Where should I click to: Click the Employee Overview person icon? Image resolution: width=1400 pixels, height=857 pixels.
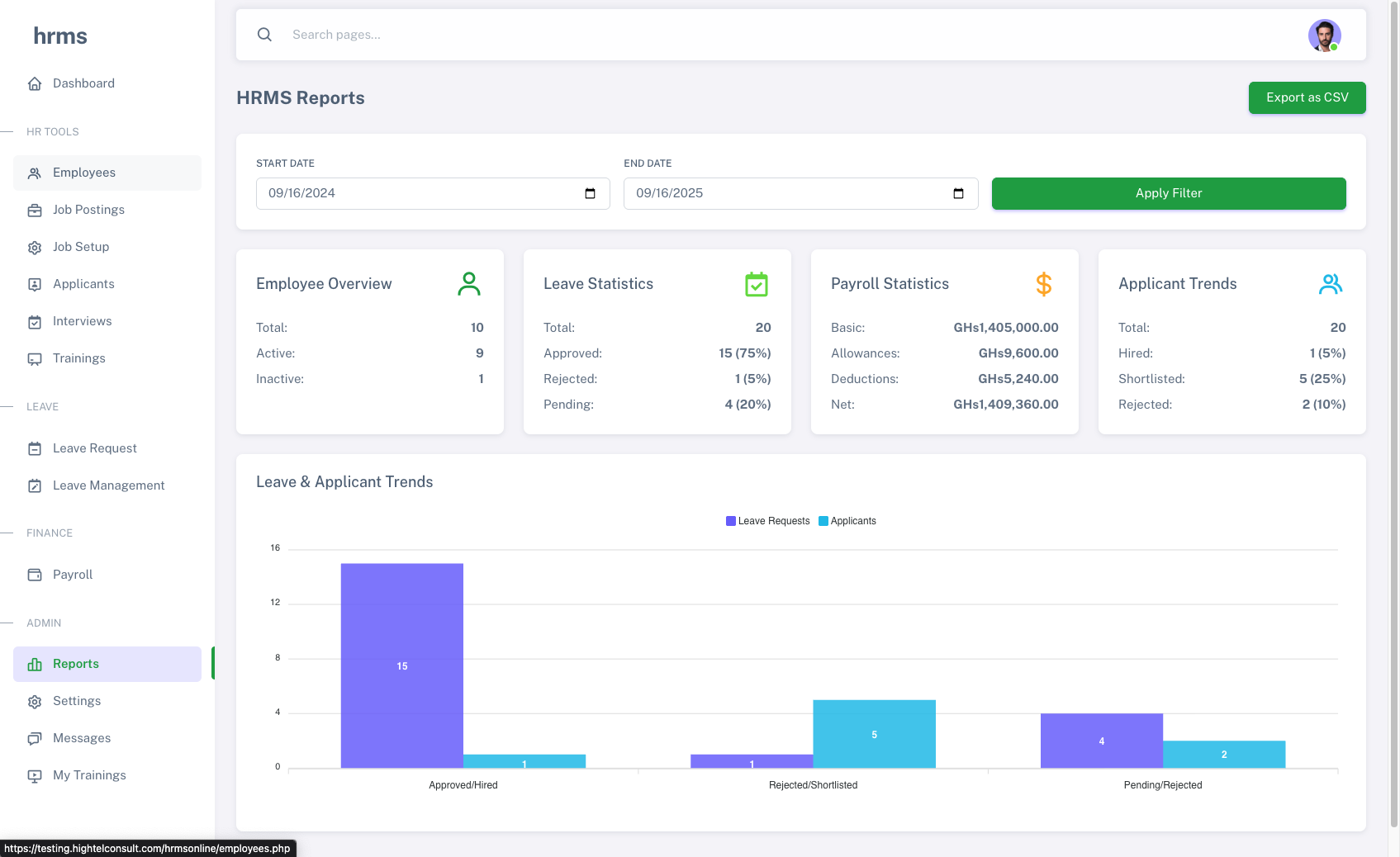tap(468, 284)
